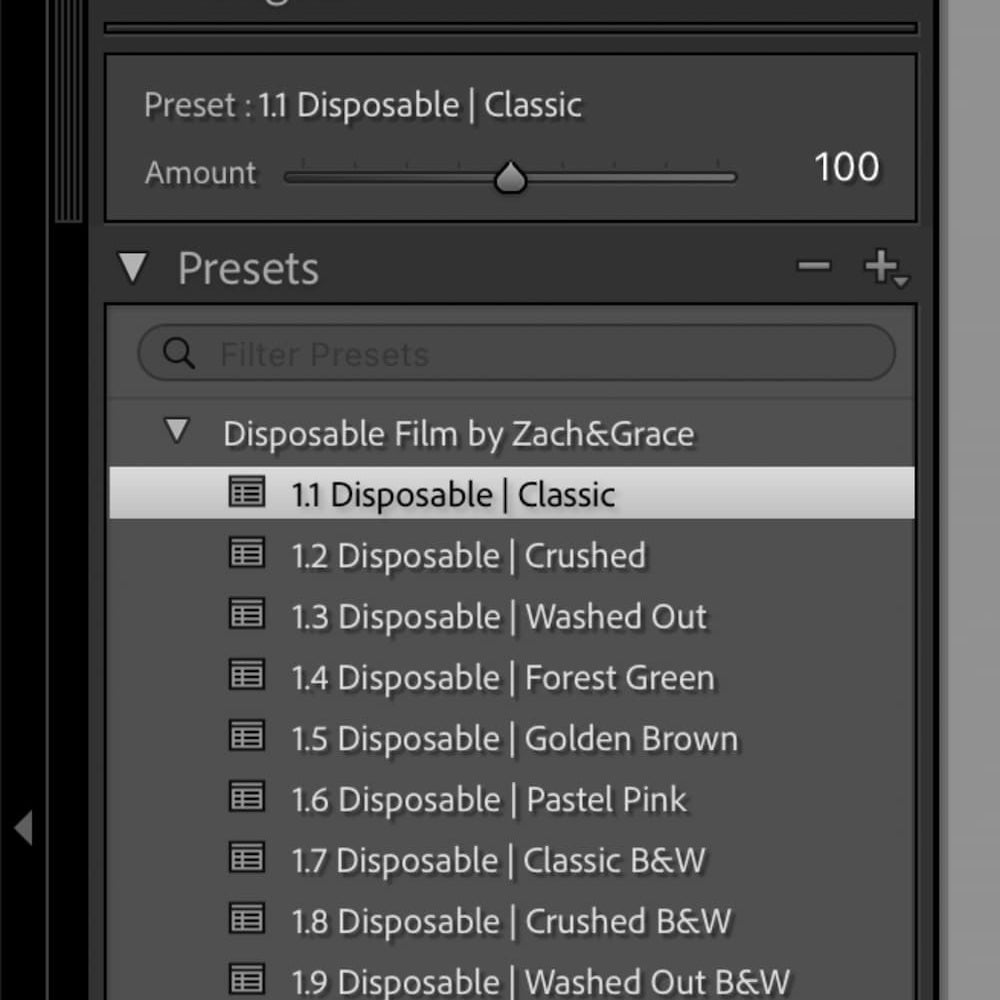Screen dimensions: 1000x1000
Task: Click the Amount value 100
Action: click(x=846, y=168)
